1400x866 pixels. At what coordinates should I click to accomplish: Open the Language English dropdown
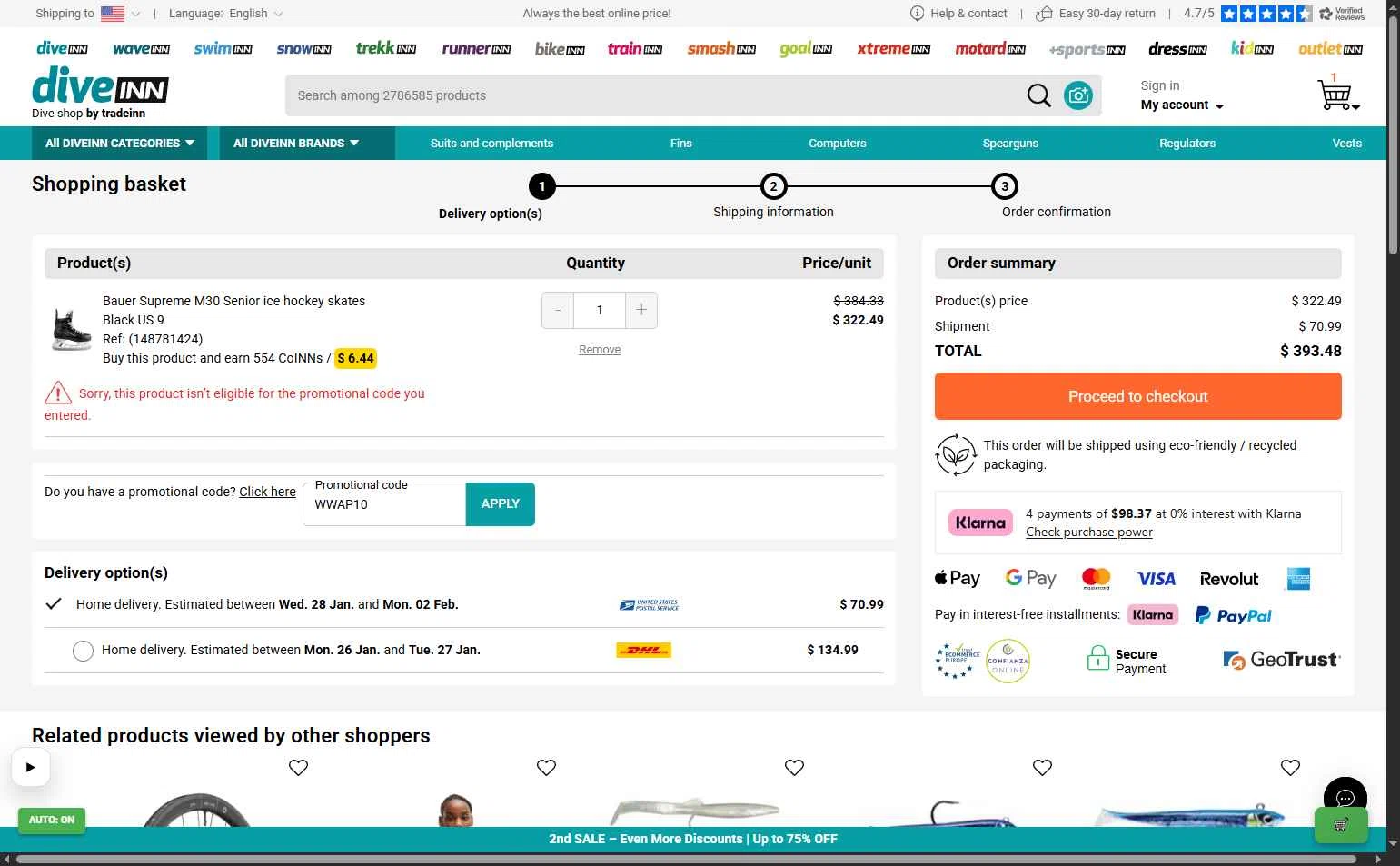coord(226,14)
